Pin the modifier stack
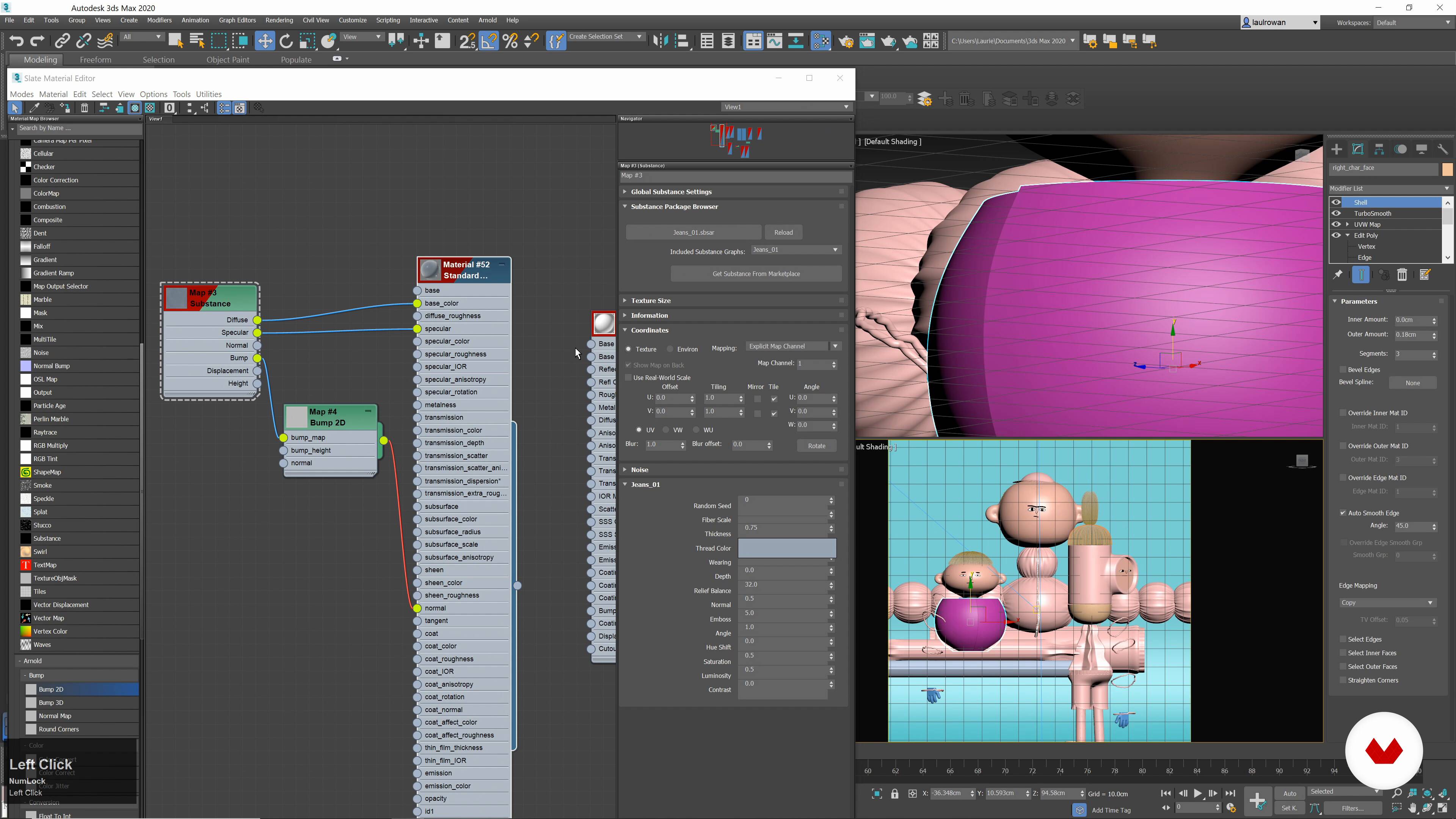1456x819 pixels. pyautogui.click(x=1338, y=275)
